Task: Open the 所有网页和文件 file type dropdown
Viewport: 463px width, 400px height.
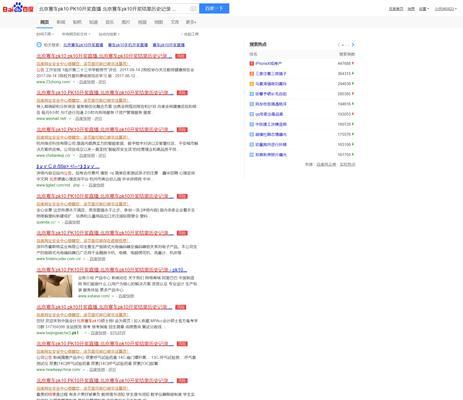Action: (x=76, y=34)
